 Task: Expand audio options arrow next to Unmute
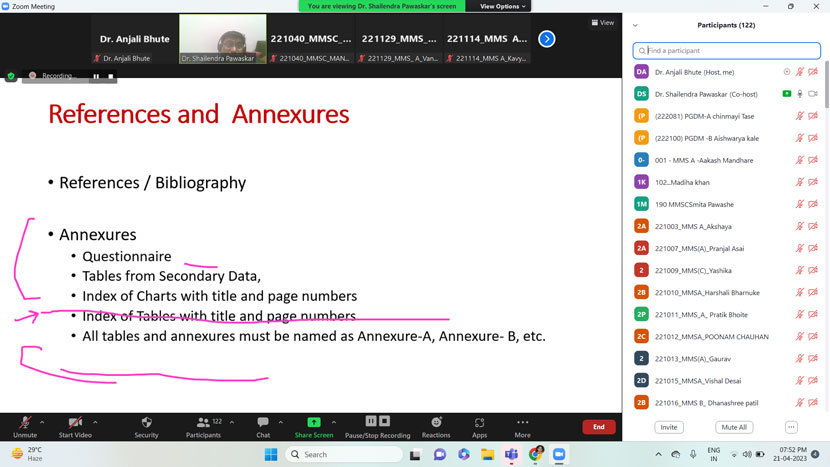44,421
